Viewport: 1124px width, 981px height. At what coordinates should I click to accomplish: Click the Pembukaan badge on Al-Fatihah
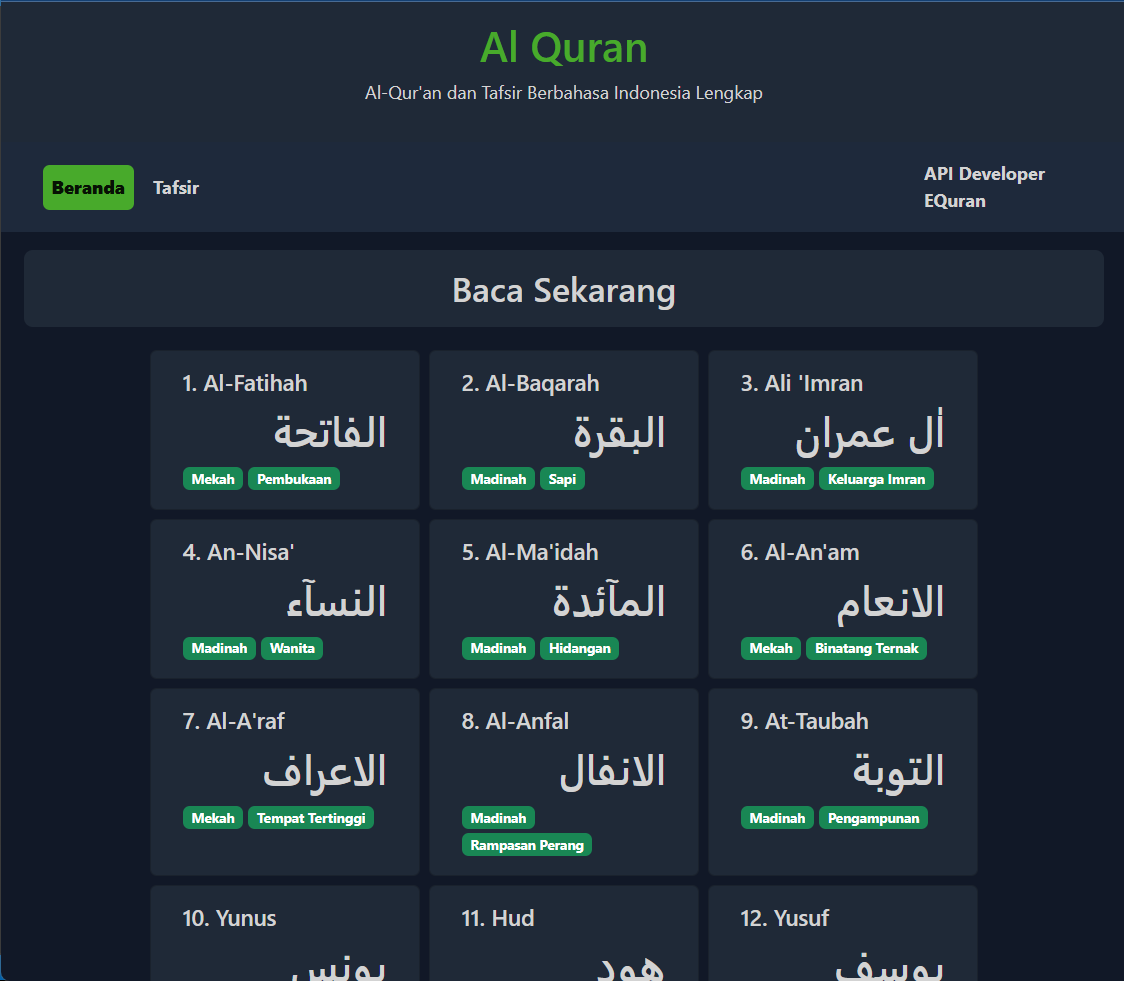click(x=293, y=478)
